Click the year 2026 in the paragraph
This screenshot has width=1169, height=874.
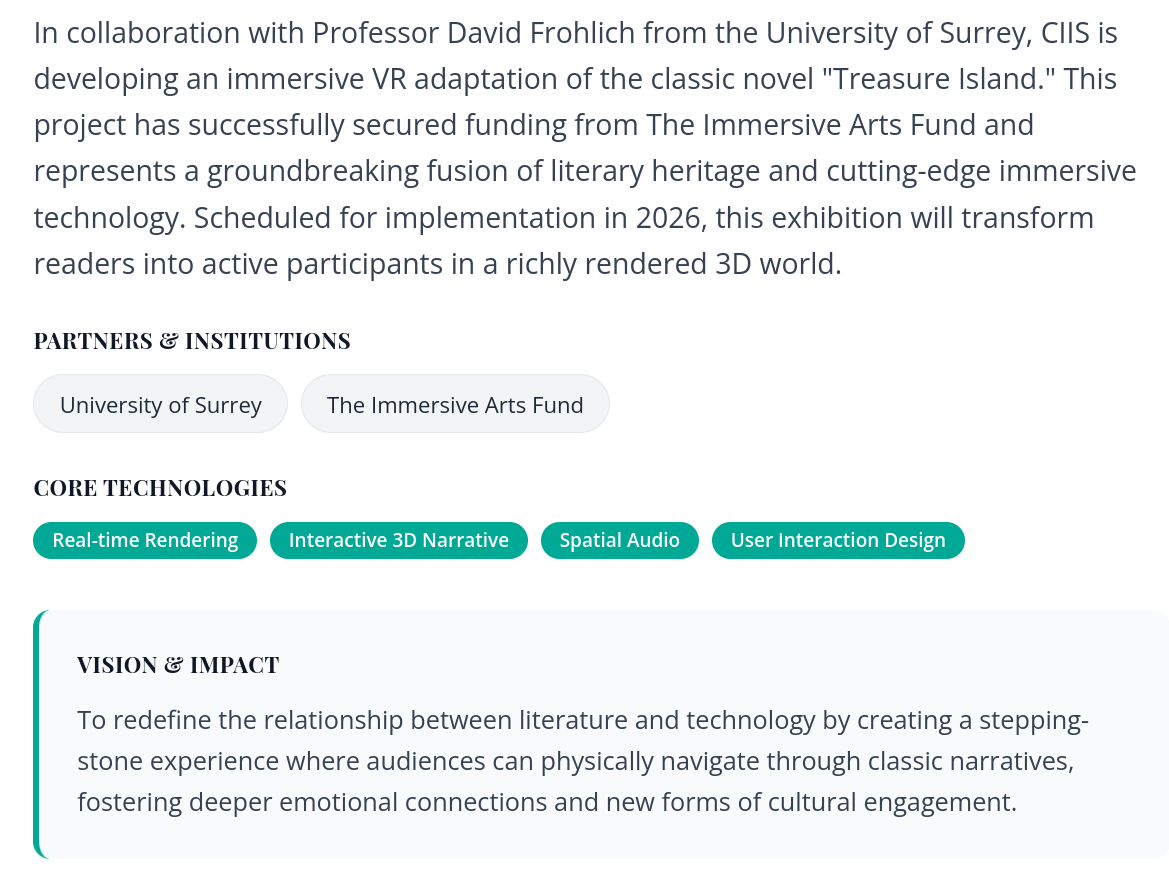click(x=663, y=217)
